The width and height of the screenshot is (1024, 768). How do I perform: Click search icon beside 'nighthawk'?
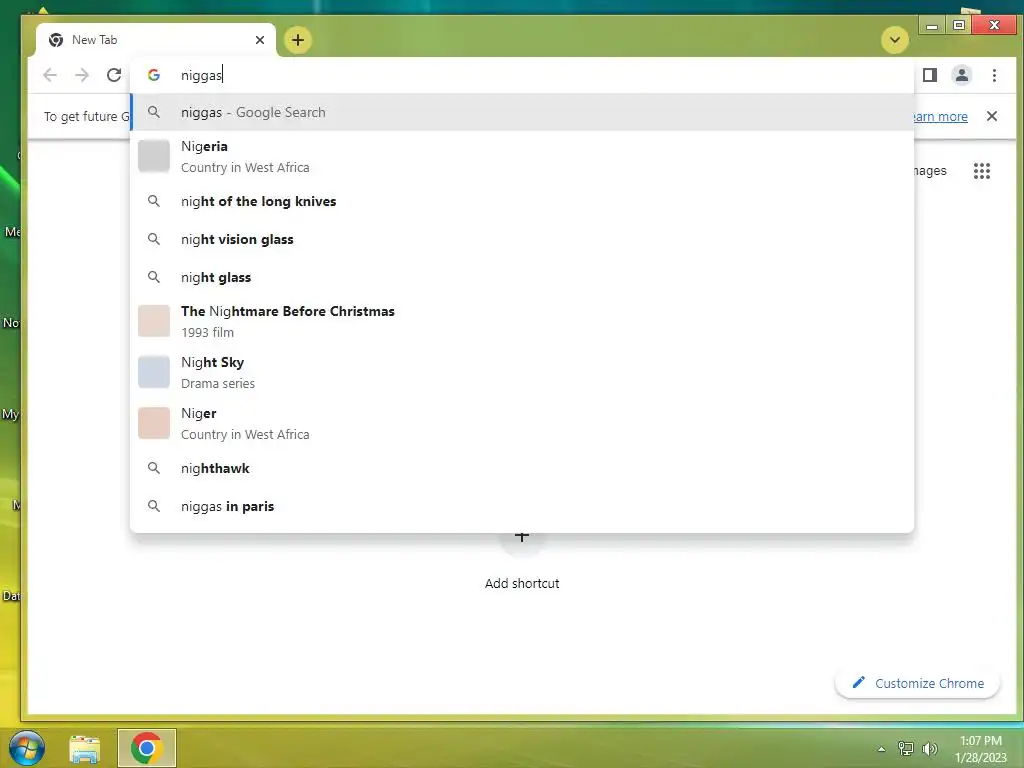(153, 468)
